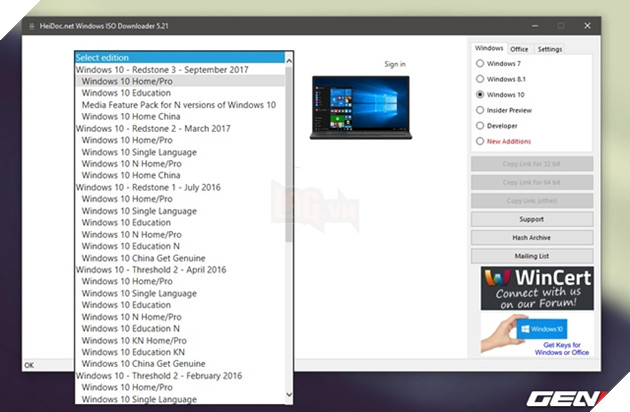Click the HeiDoc app icon in title bar
The width and height of the screenshot is (630, 412).
(32, 26)
